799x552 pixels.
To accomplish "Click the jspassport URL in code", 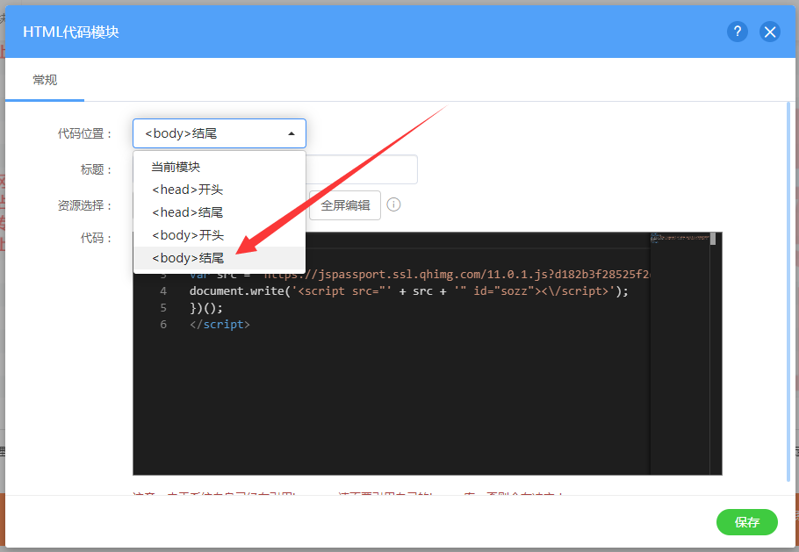I will point(457,275).
